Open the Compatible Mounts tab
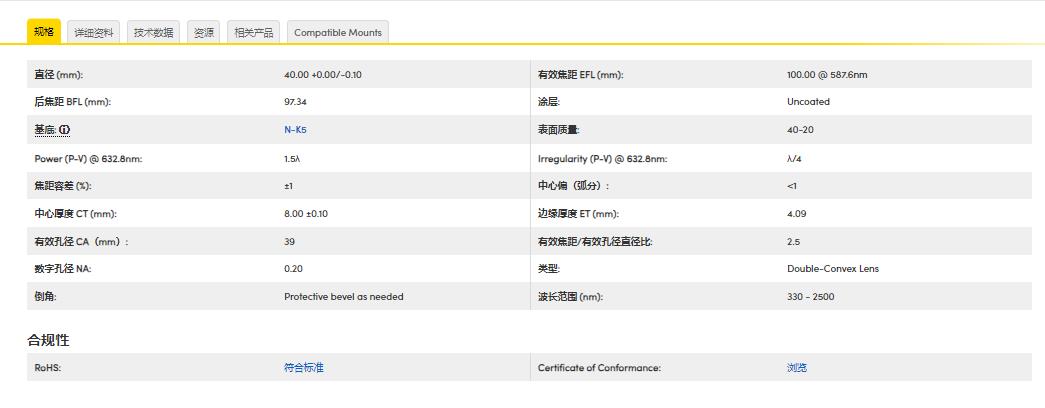The image size is (1045, 408). pos(337,33)
